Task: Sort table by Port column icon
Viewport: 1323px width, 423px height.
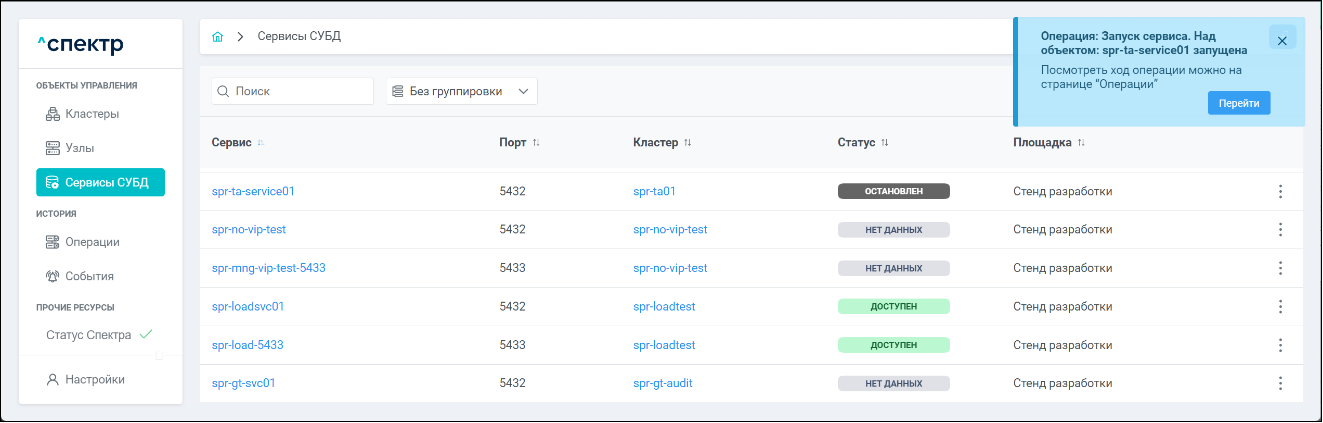Action: click(536, 143)
